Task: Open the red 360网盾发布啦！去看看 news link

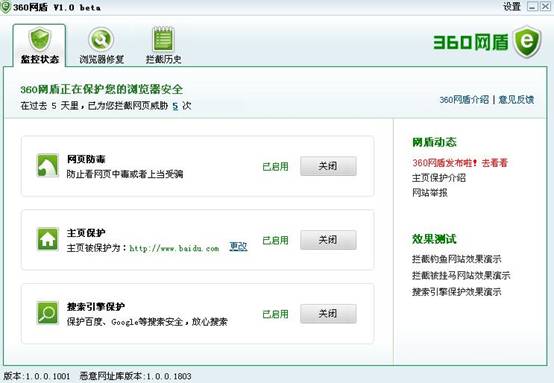Action: [460, 163]
